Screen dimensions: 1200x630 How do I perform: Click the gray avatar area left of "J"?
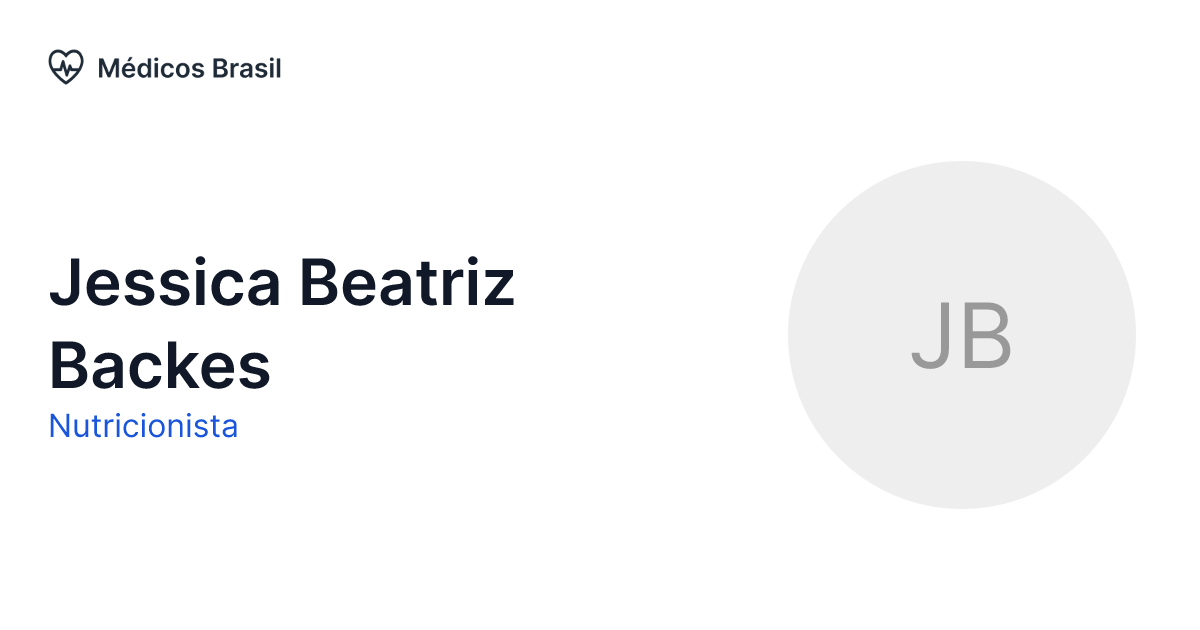coord(850,337)
